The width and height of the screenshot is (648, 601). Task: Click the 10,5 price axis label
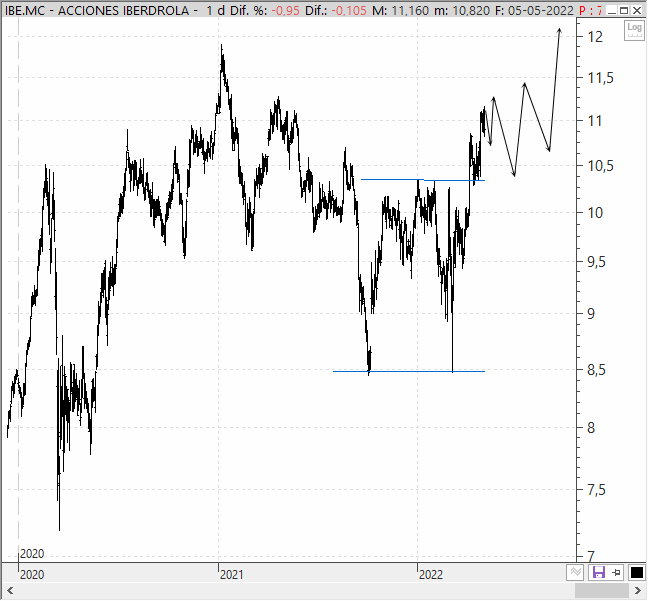click(601, 166)
